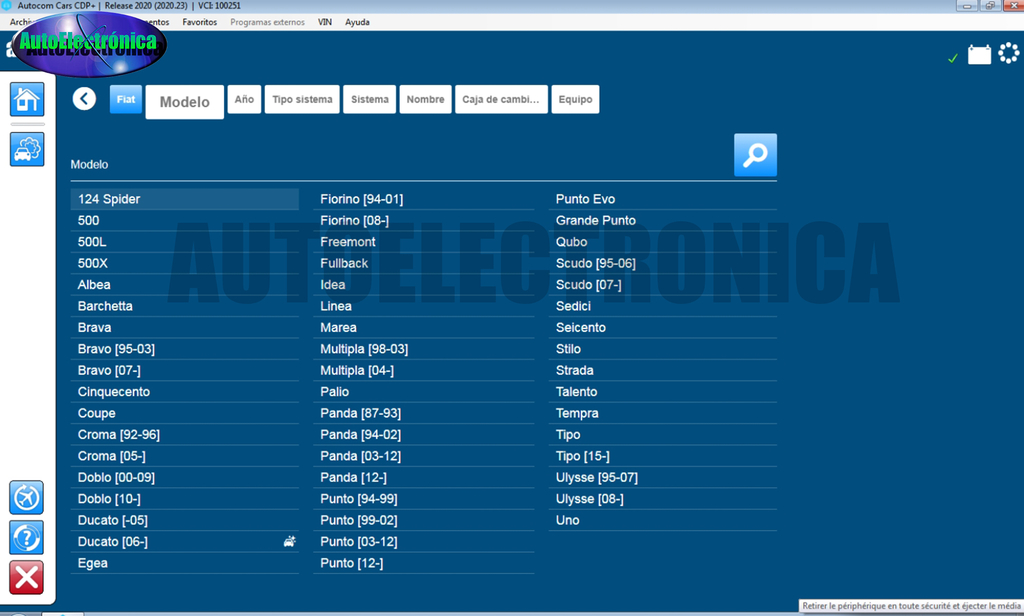Image resolution: width=1024 pixels, height=616 pixels.
Task: Choose the Uno model
Action: pos(663,521)
